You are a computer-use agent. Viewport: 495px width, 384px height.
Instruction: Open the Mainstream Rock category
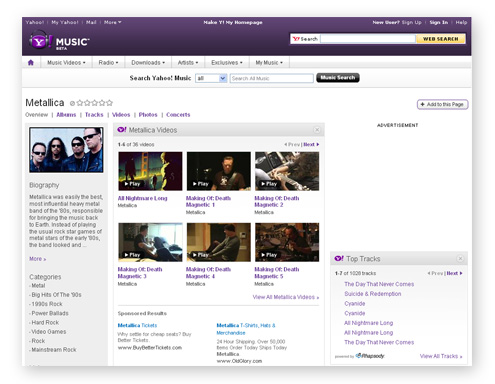[x=54, y=350]
